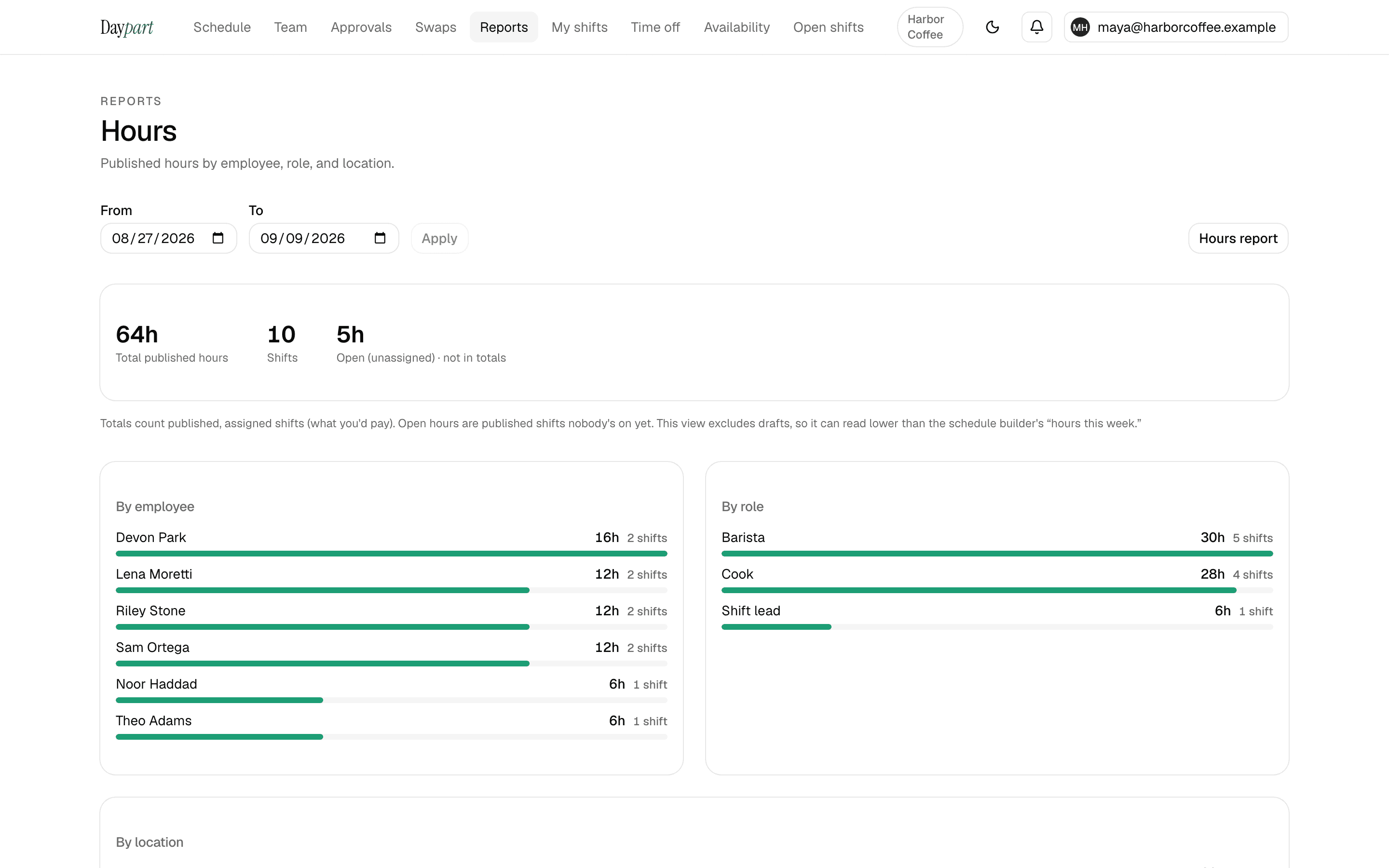Click the 5h open unassigned value
Viewport: 1389px width, 868px height.
(350, 334)
